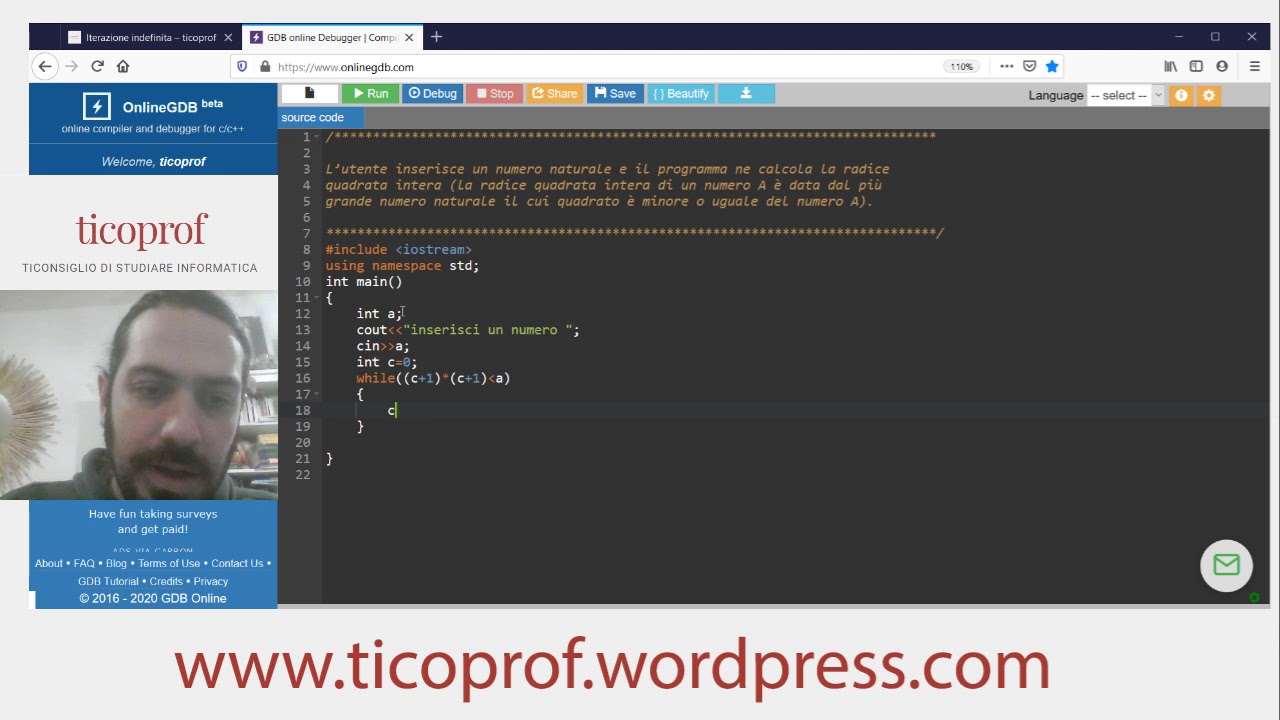The image size is (1280, 720).
Task: Go forward in browser history
Action: (x=71, y=66)
